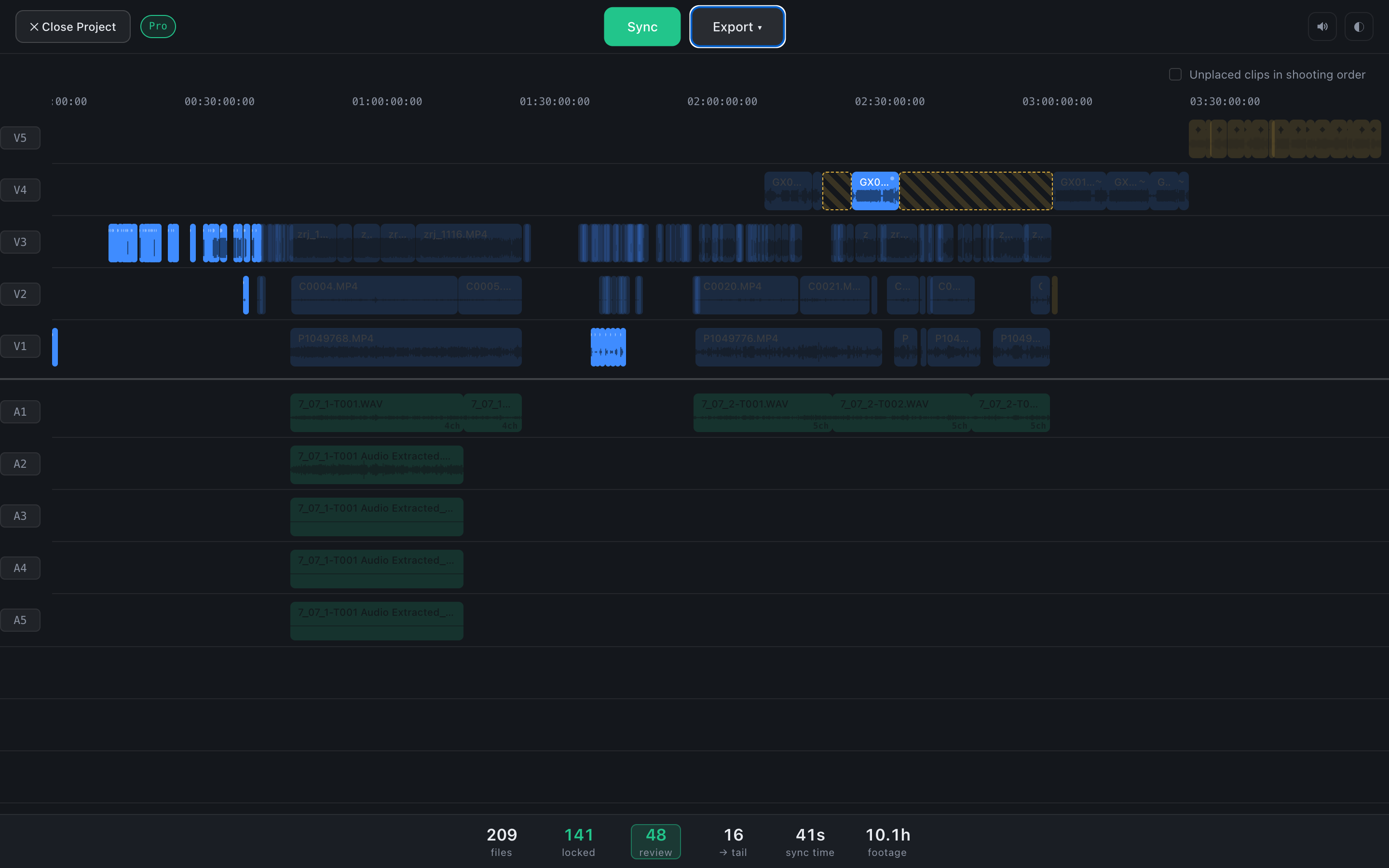Click the 16 tail stat
The width and height of the screenshot is (1389, 868).
[x=733, y=841]
